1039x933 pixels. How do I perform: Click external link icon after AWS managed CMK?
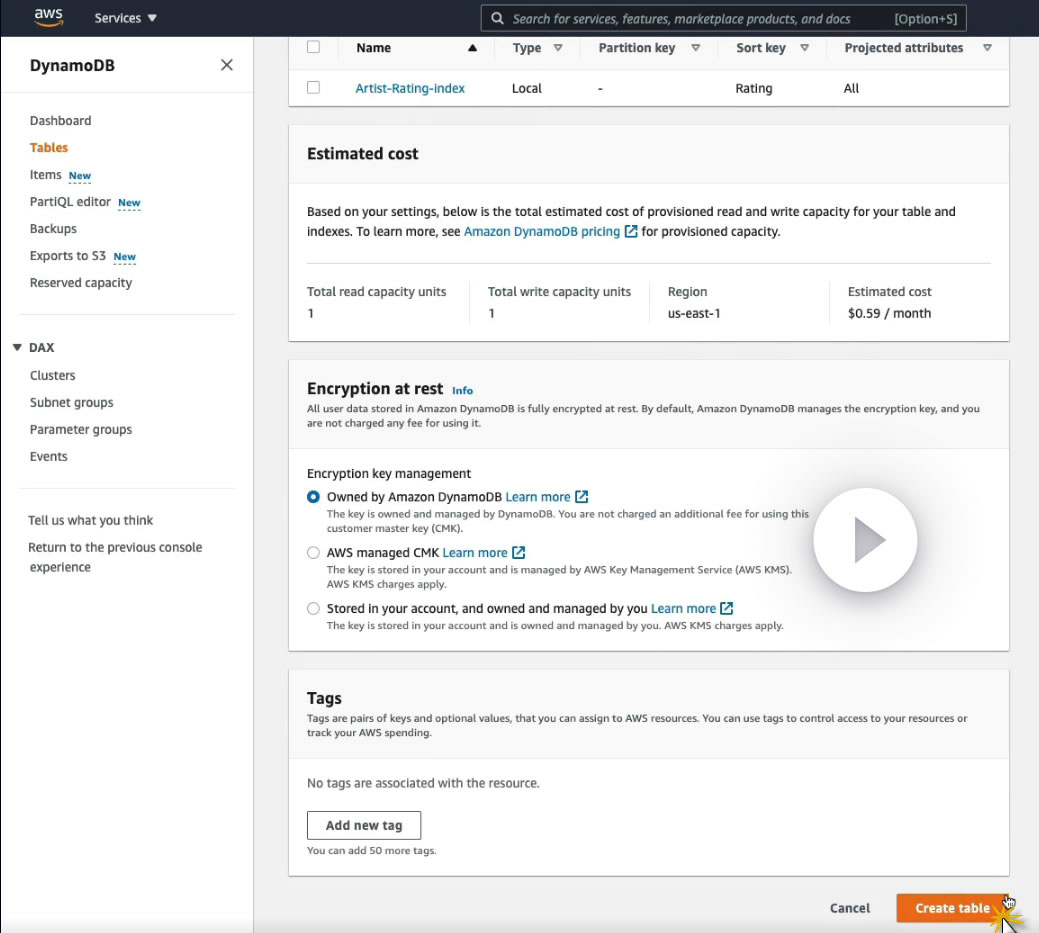(519, 553)
